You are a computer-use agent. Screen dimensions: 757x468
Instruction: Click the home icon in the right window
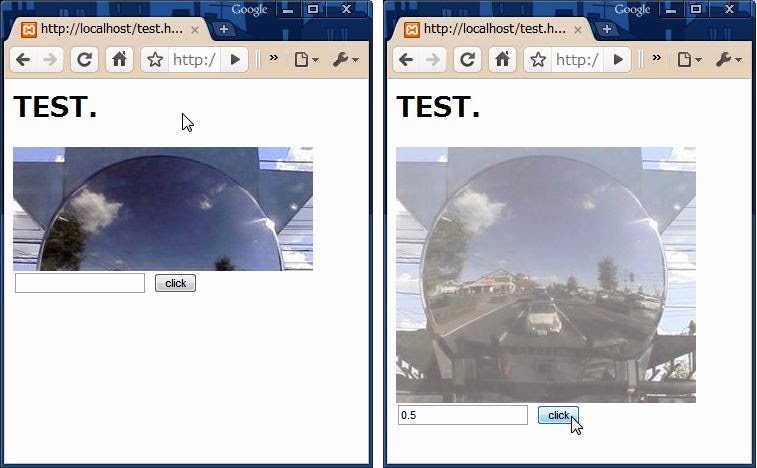coord(502,60)
